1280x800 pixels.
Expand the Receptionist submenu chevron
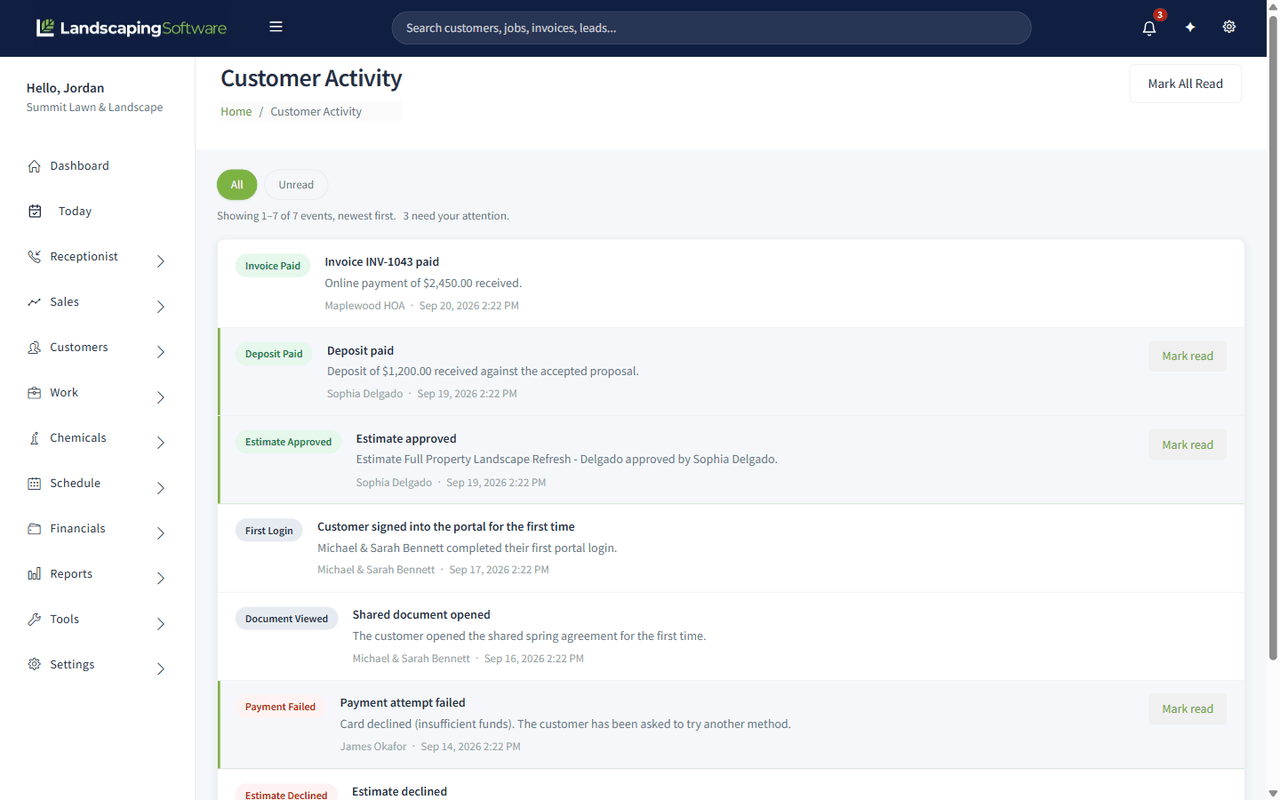160,261
